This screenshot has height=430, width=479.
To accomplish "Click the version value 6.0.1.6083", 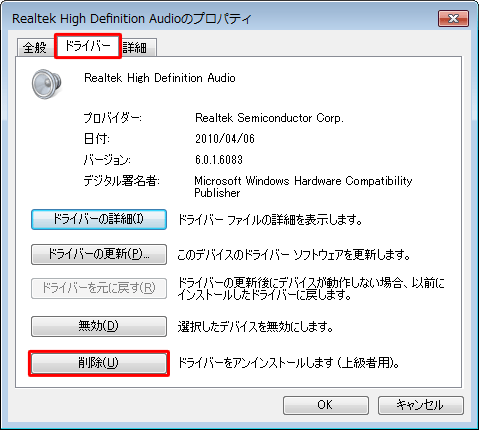I will pos(219,160).
